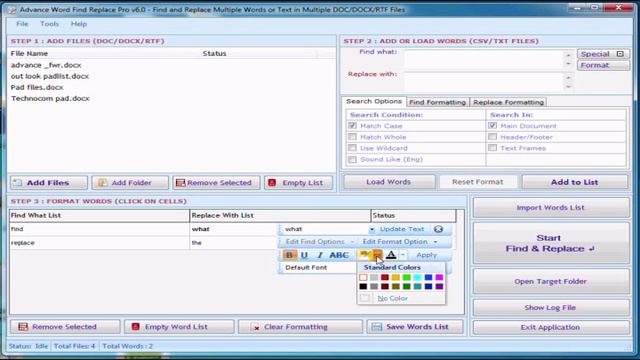This screenshot has height=360, width=640.
Task: Click the Add Folder button
Action: (130, 182)
